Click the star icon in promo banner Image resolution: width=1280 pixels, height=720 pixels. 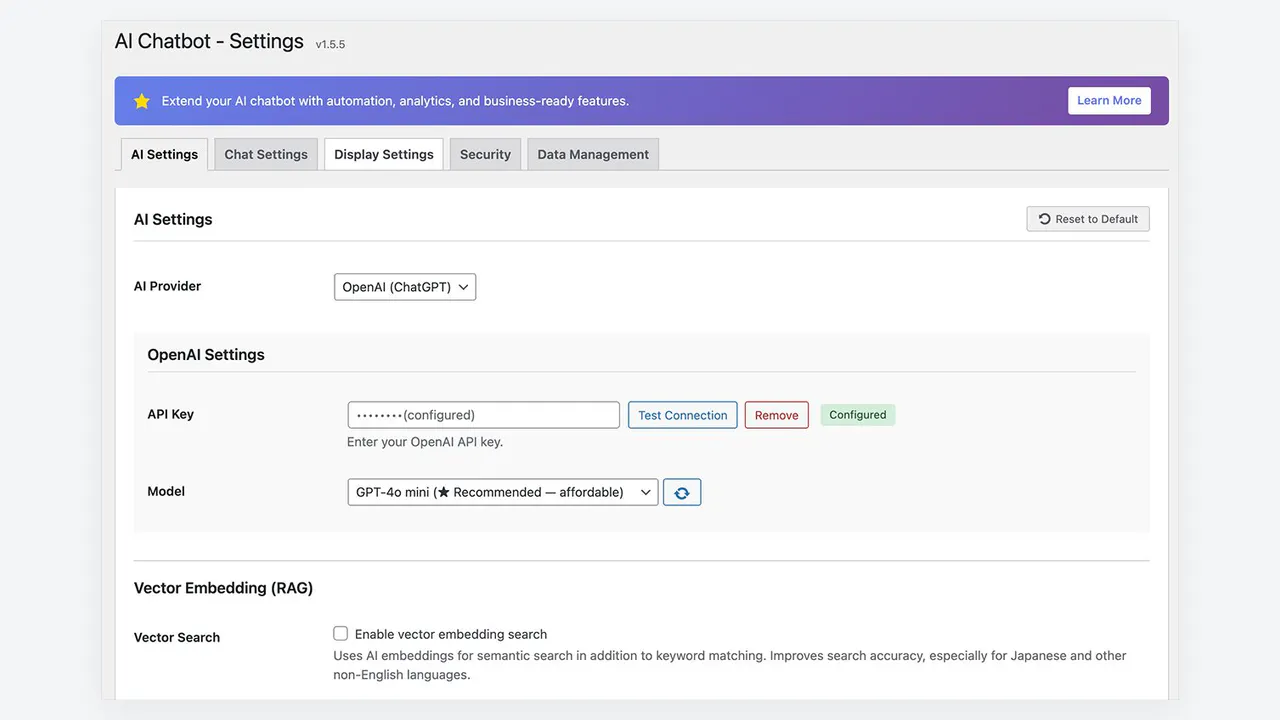[142, 101]
